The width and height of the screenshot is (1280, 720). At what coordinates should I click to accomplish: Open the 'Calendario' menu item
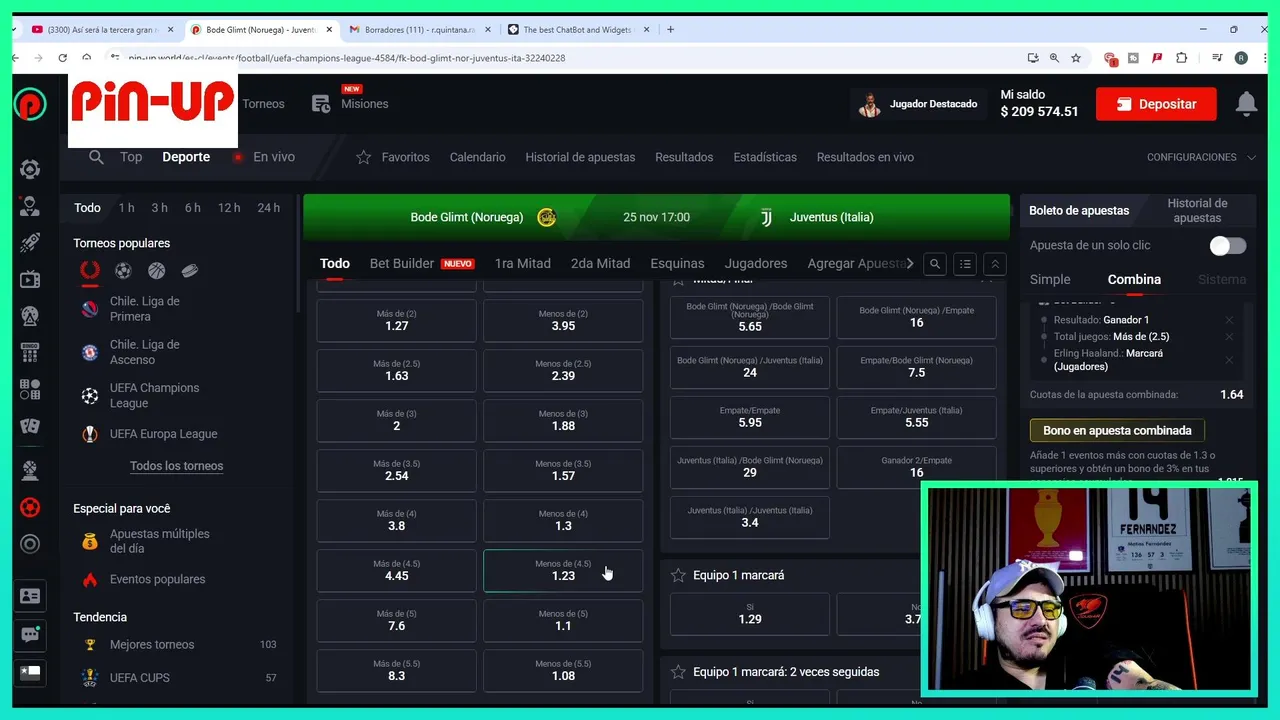click(x=477, y=157)
